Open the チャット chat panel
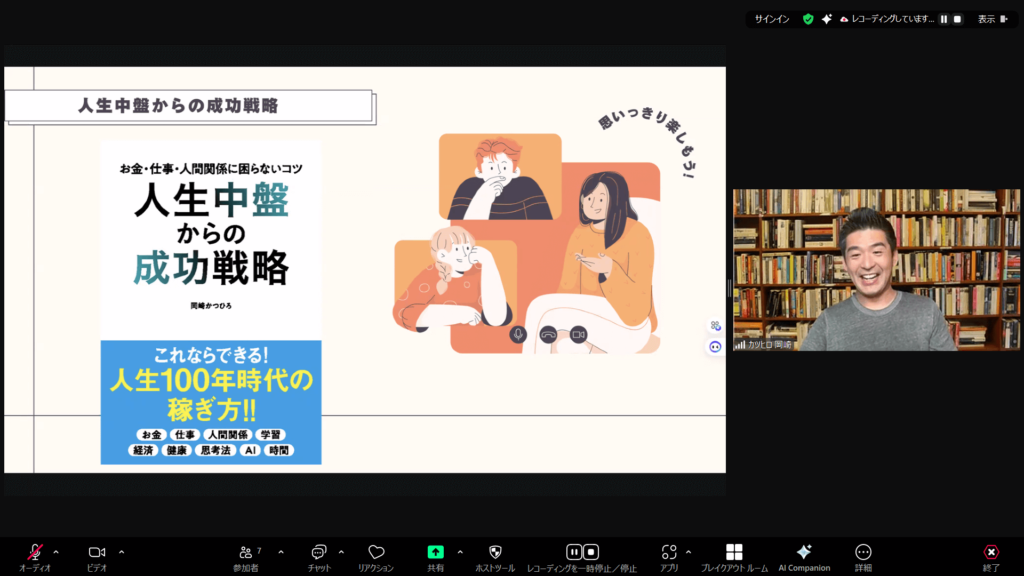 pos(319,553)
